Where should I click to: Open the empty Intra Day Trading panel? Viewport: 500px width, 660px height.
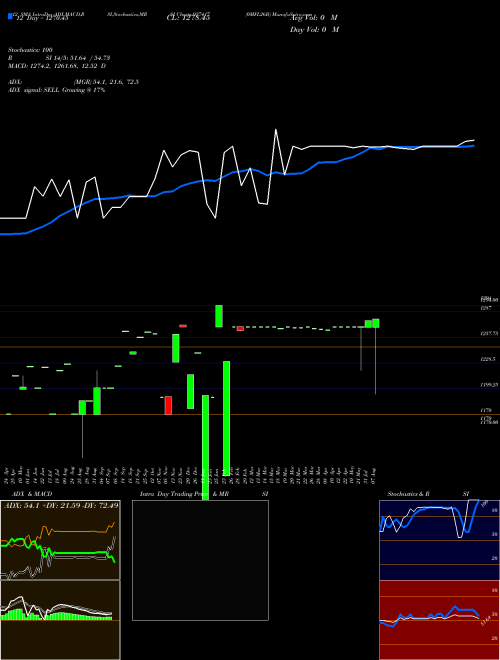point(200,560)
